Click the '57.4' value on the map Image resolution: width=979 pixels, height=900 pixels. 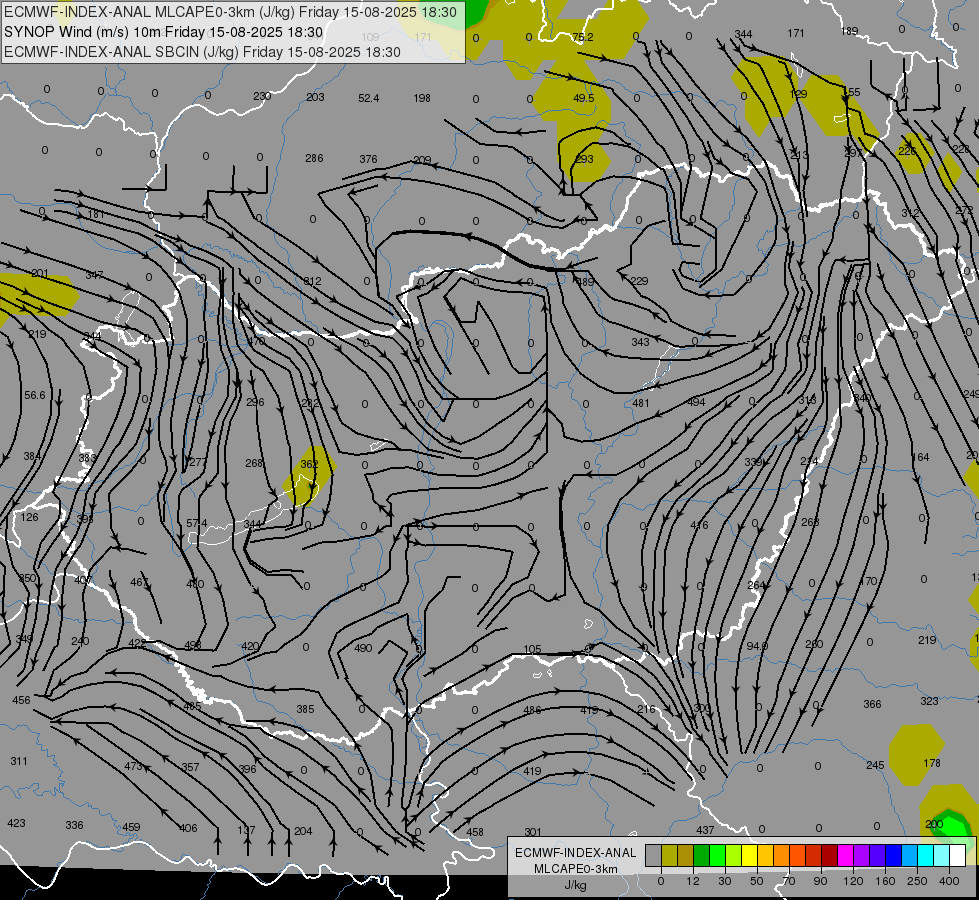click(197, 523)
